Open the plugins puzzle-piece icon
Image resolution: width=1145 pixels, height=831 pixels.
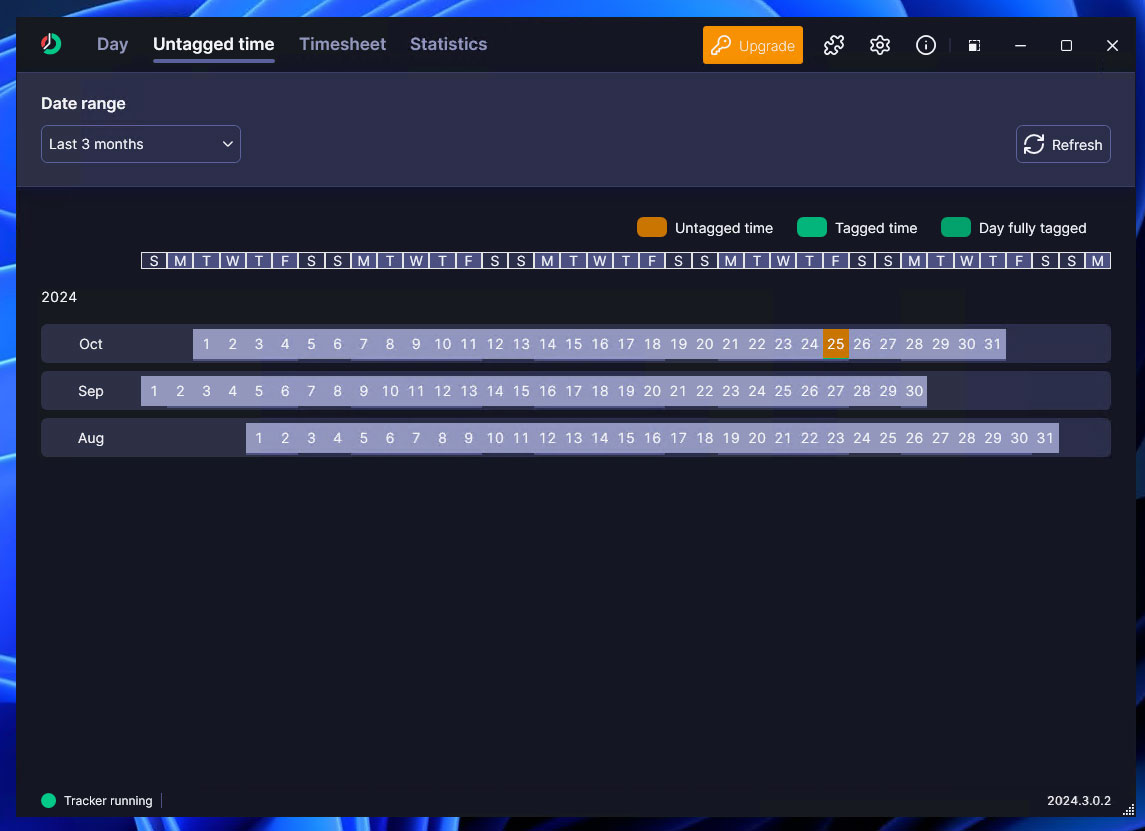click(x=834, y=45)
